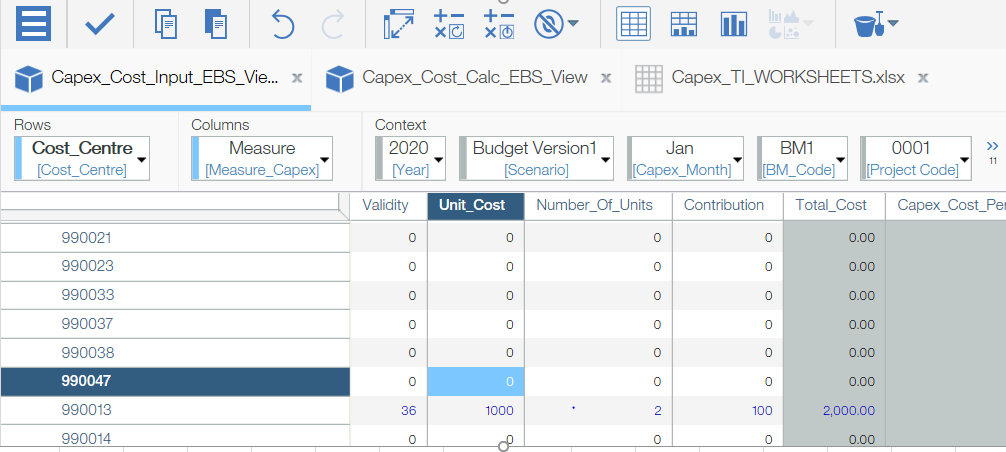1006x452 pixels.
Task: Click the Number_Of_Units column header
Action: 594,205
